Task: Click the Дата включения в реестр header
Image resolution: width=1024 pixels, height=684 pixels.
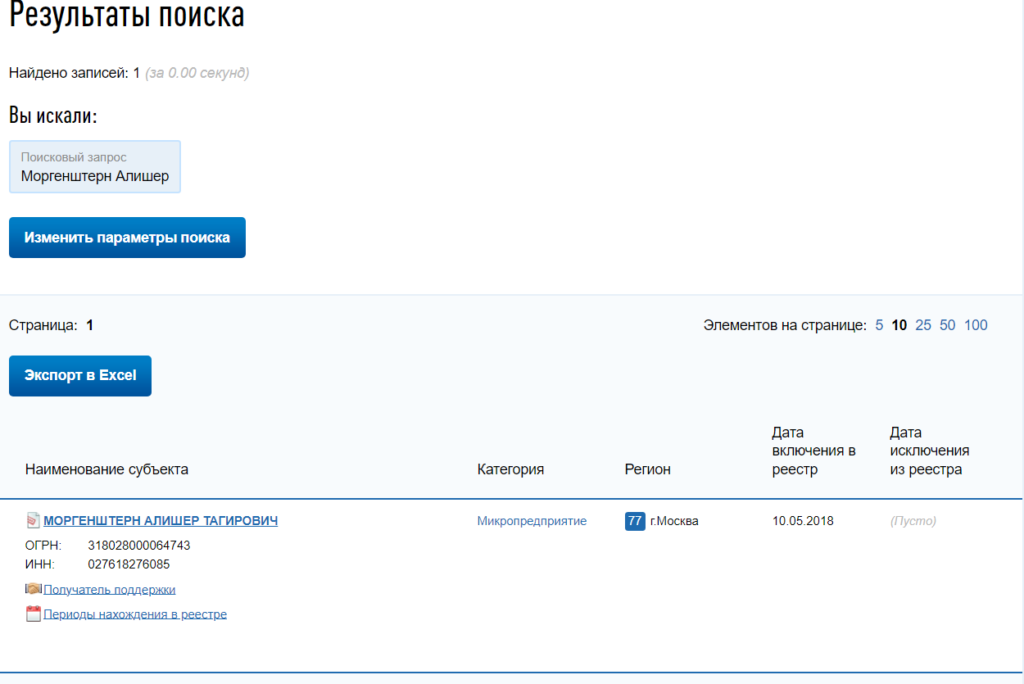Action: [x=813, y=451]
